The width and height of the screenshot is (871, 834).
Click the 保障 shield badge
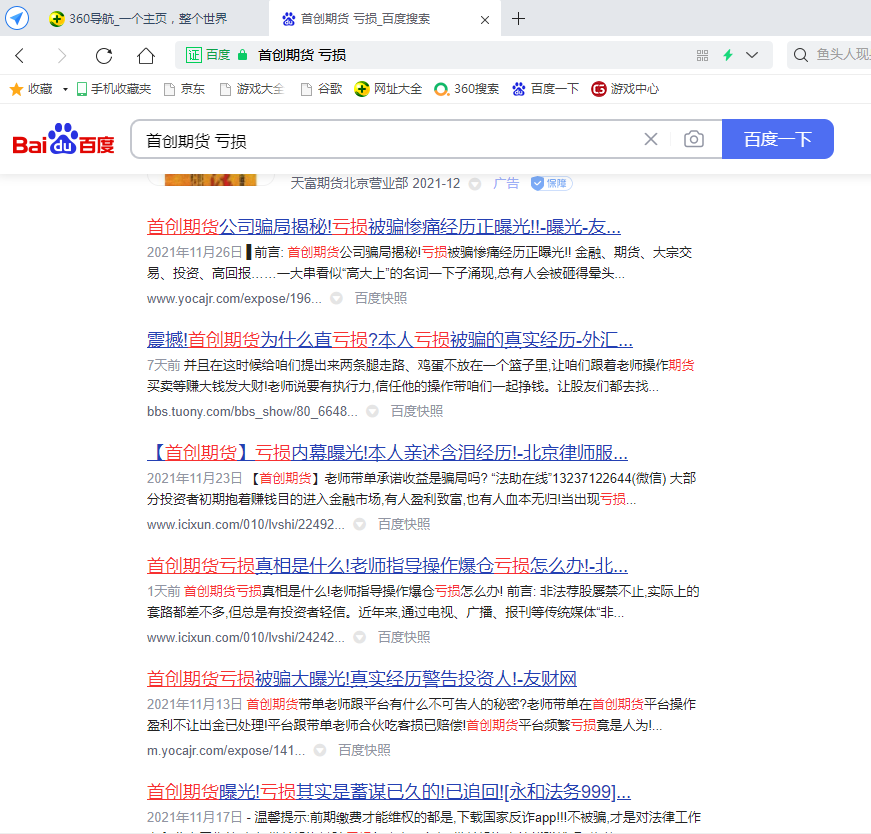[x=551, y=183]
